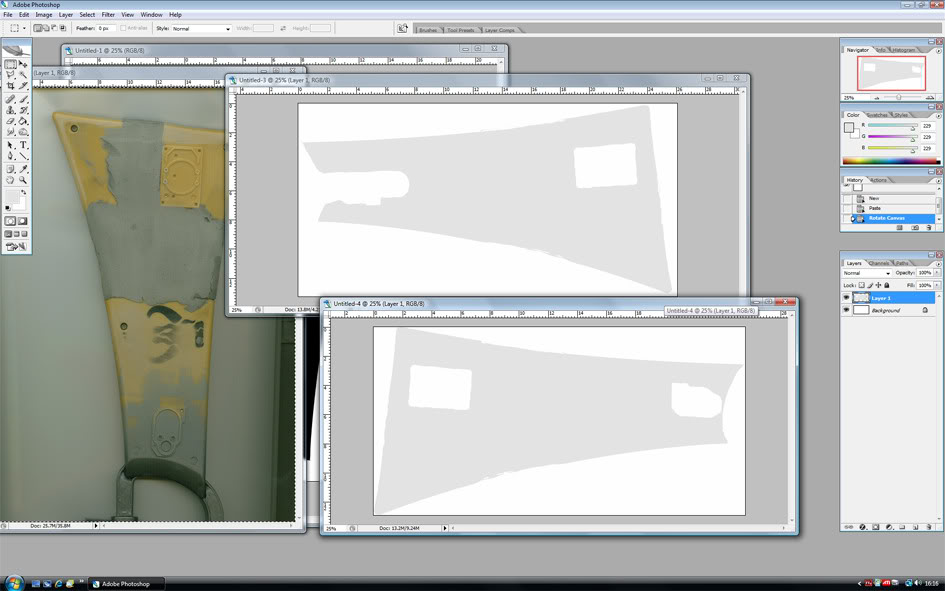The image size is (945, 591).
Task: Click the Windows Start button
Action: pyautogui.click(x=14, y=583)
